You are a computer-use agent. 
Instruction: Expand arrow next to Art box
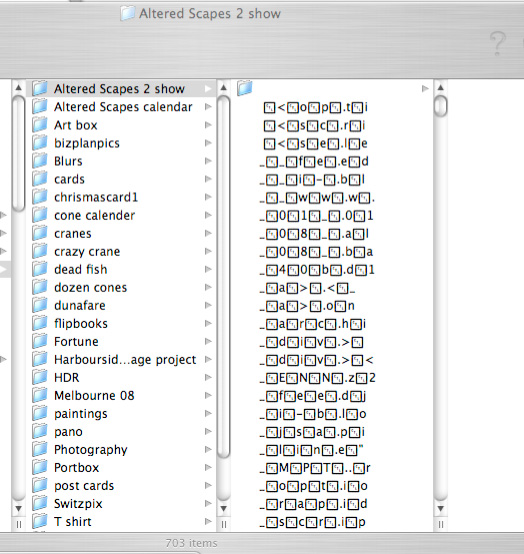[208, 125]
